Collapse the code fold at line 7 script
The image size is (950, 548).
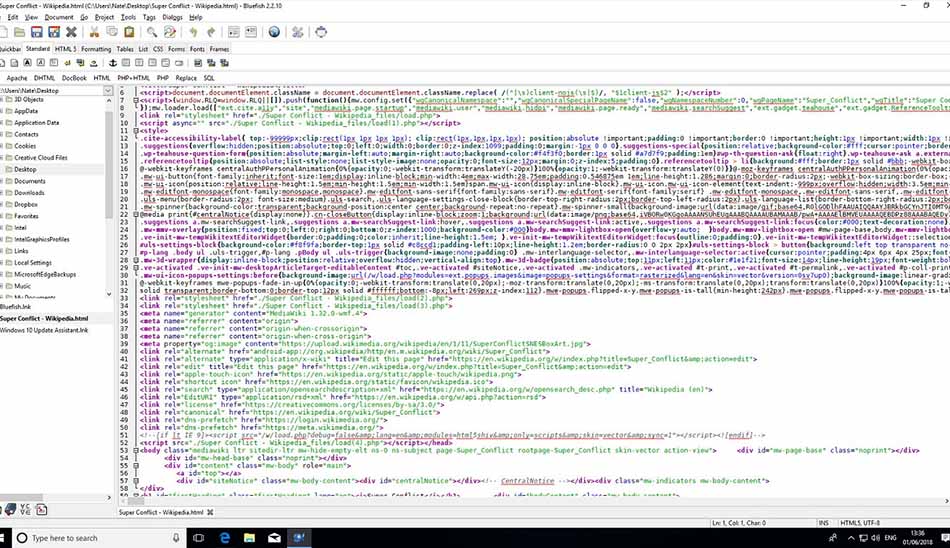click(136, 100)
